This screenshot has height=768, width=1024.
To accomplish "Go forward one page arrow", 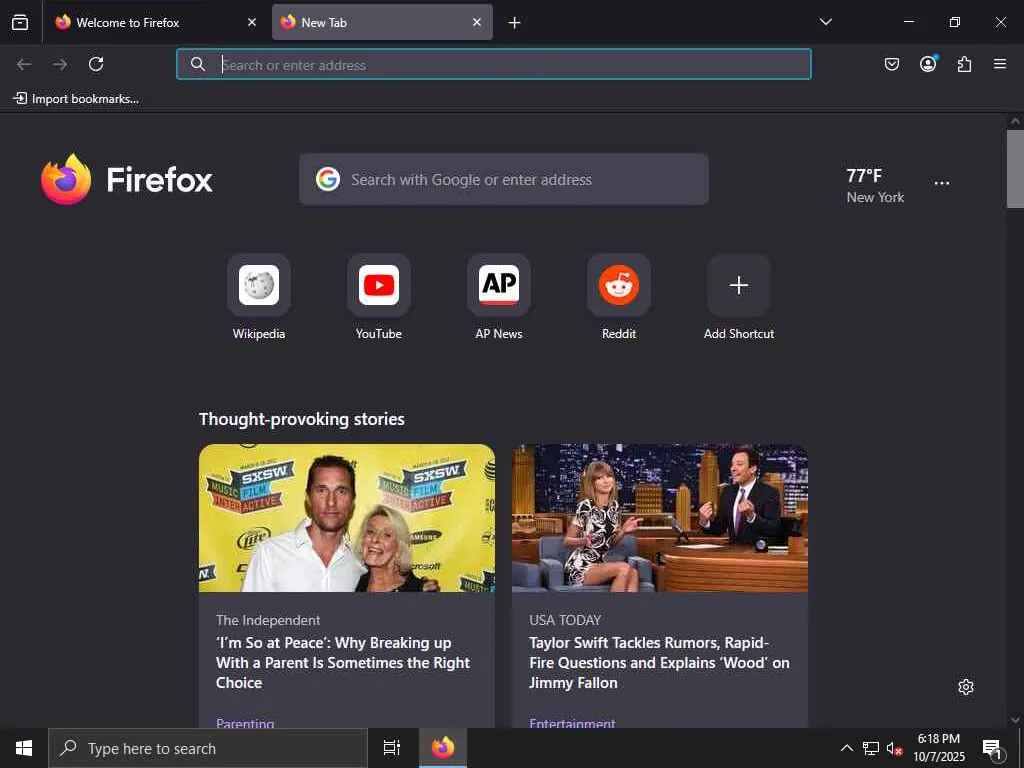I will tap(60, 64).
